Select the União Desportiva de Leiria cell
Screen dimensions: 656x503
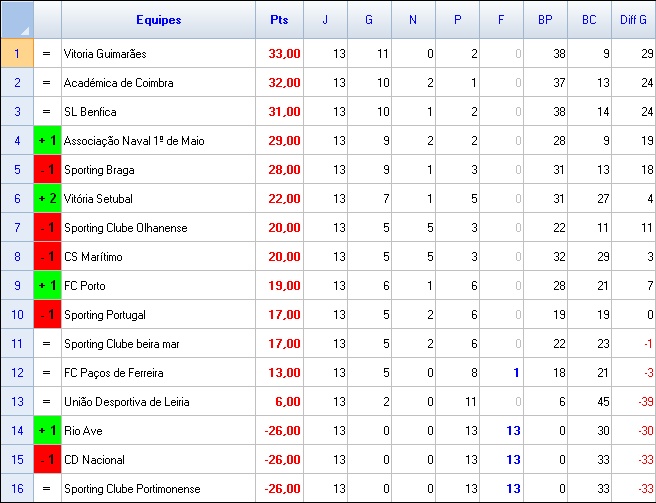pos(159,401)
